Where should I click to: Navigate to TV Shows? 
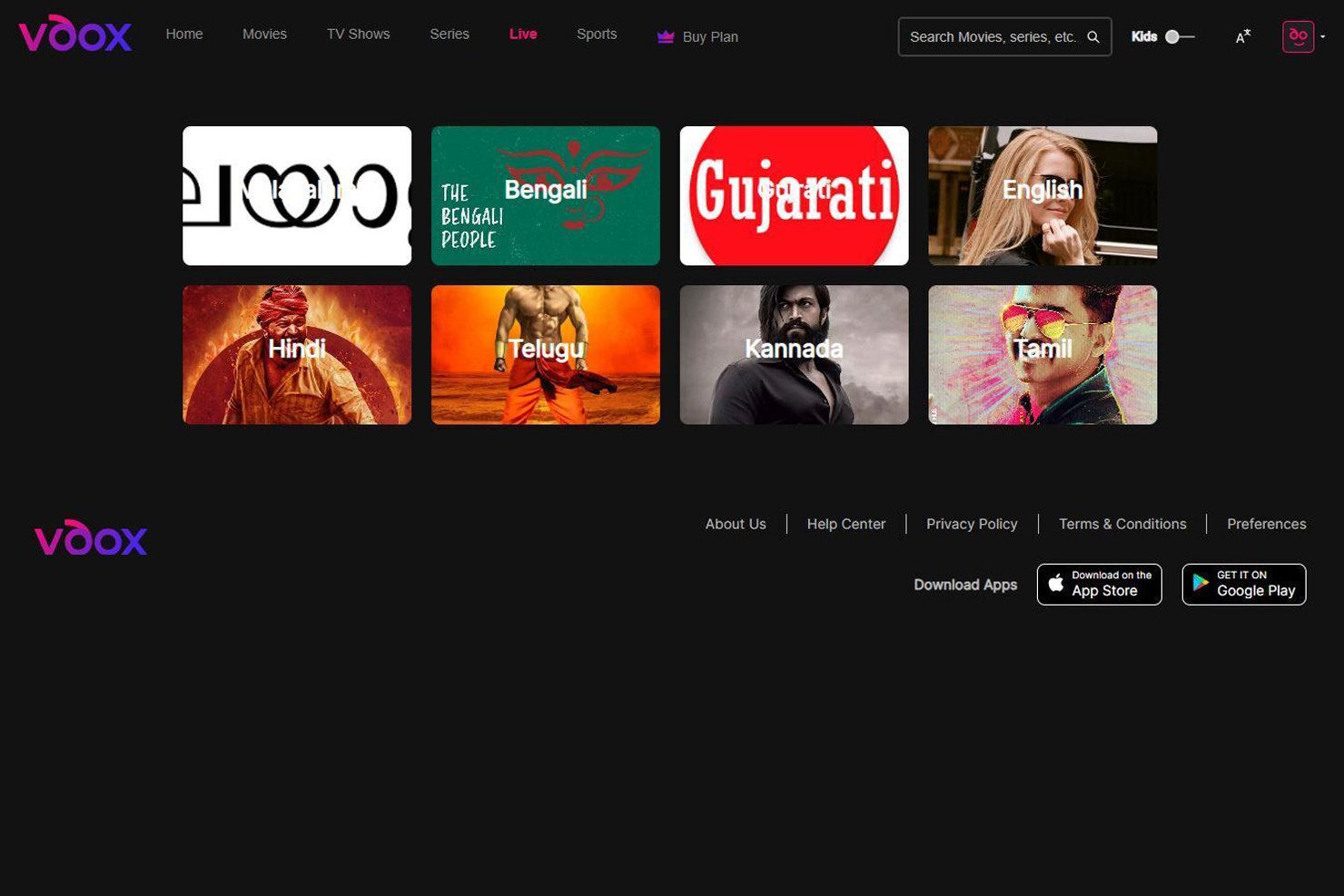pos(358,34)
